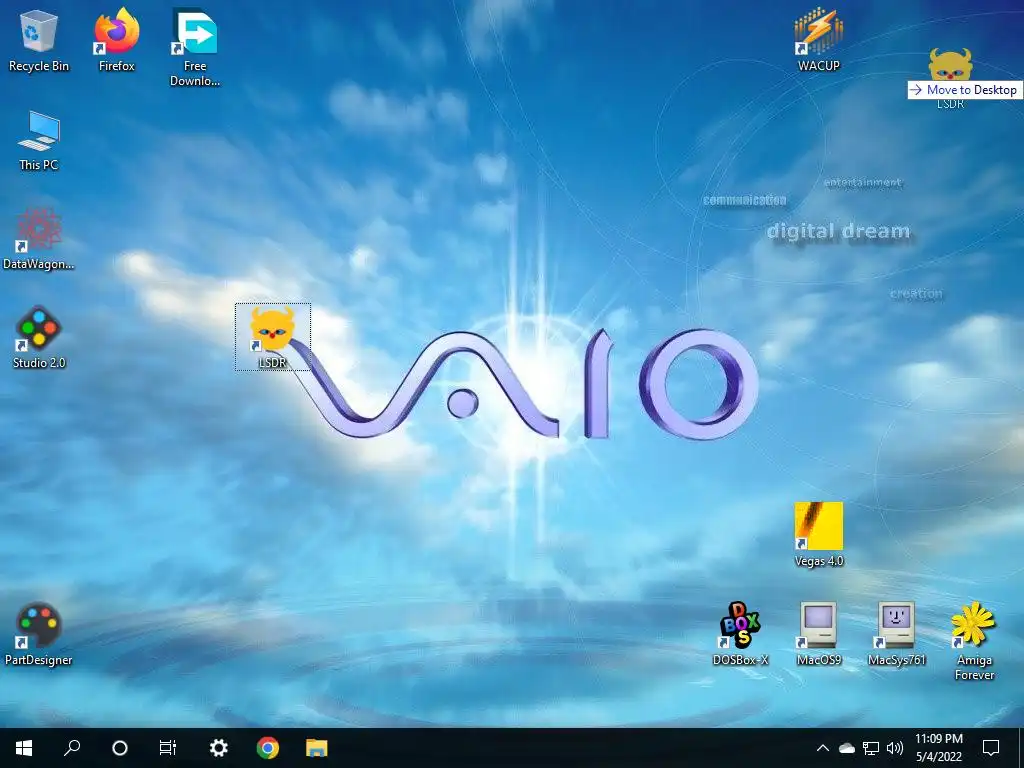Open File Explorer from the taskbar
This screenshot has width=1024, height=768.
coord(317,748)
